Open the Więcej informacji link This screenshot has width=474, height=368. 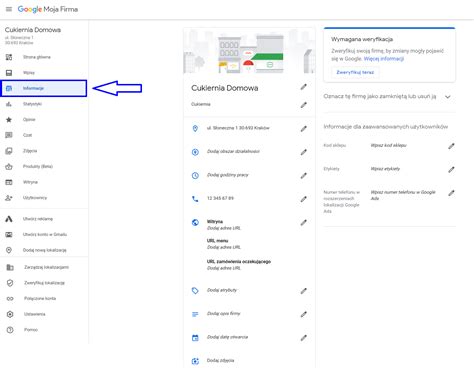click(384, 59)
